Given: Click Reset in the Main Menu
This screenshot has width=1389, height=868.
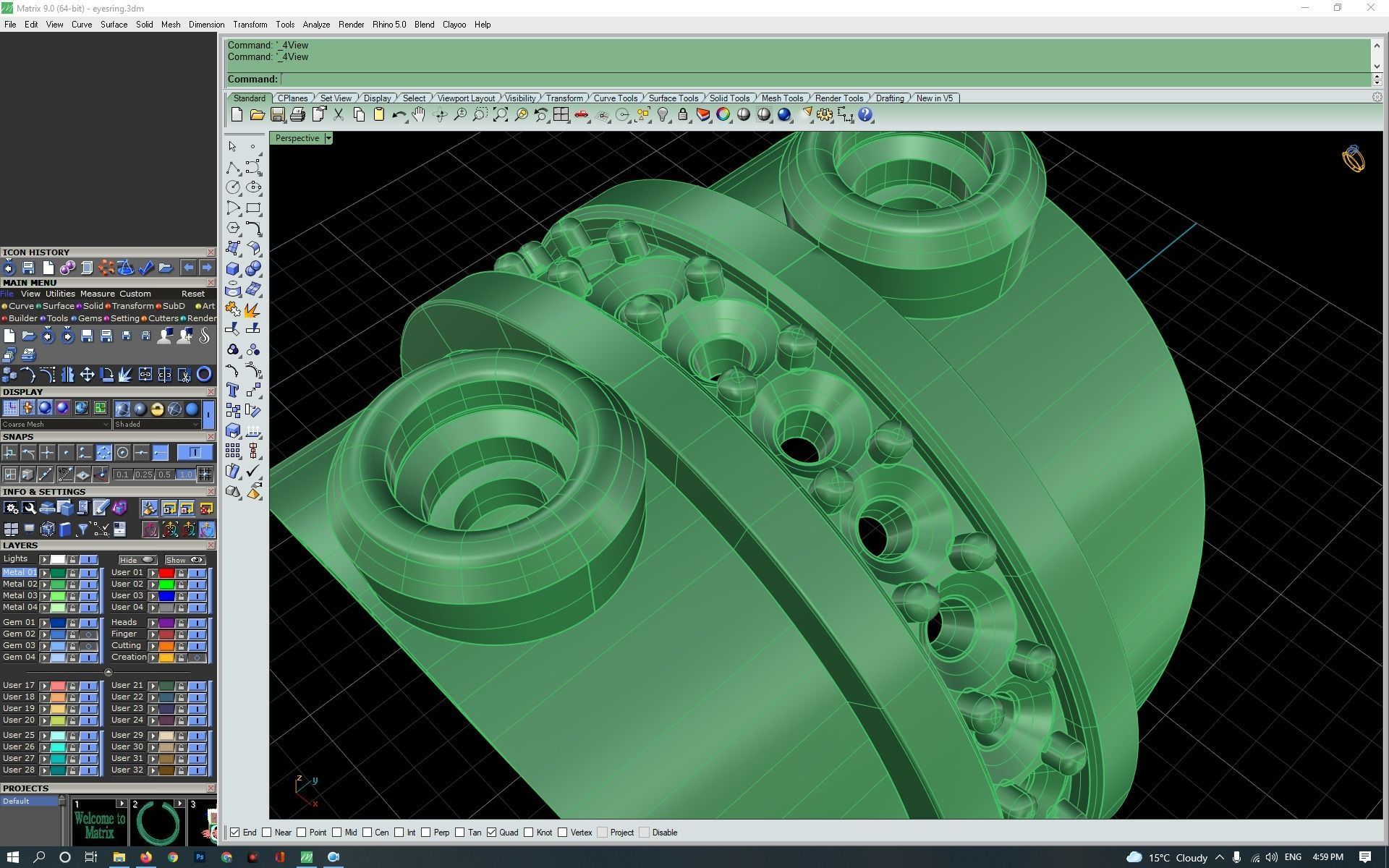Looking at the screenshot, I should pyautogui.click(x=192, y=294).
